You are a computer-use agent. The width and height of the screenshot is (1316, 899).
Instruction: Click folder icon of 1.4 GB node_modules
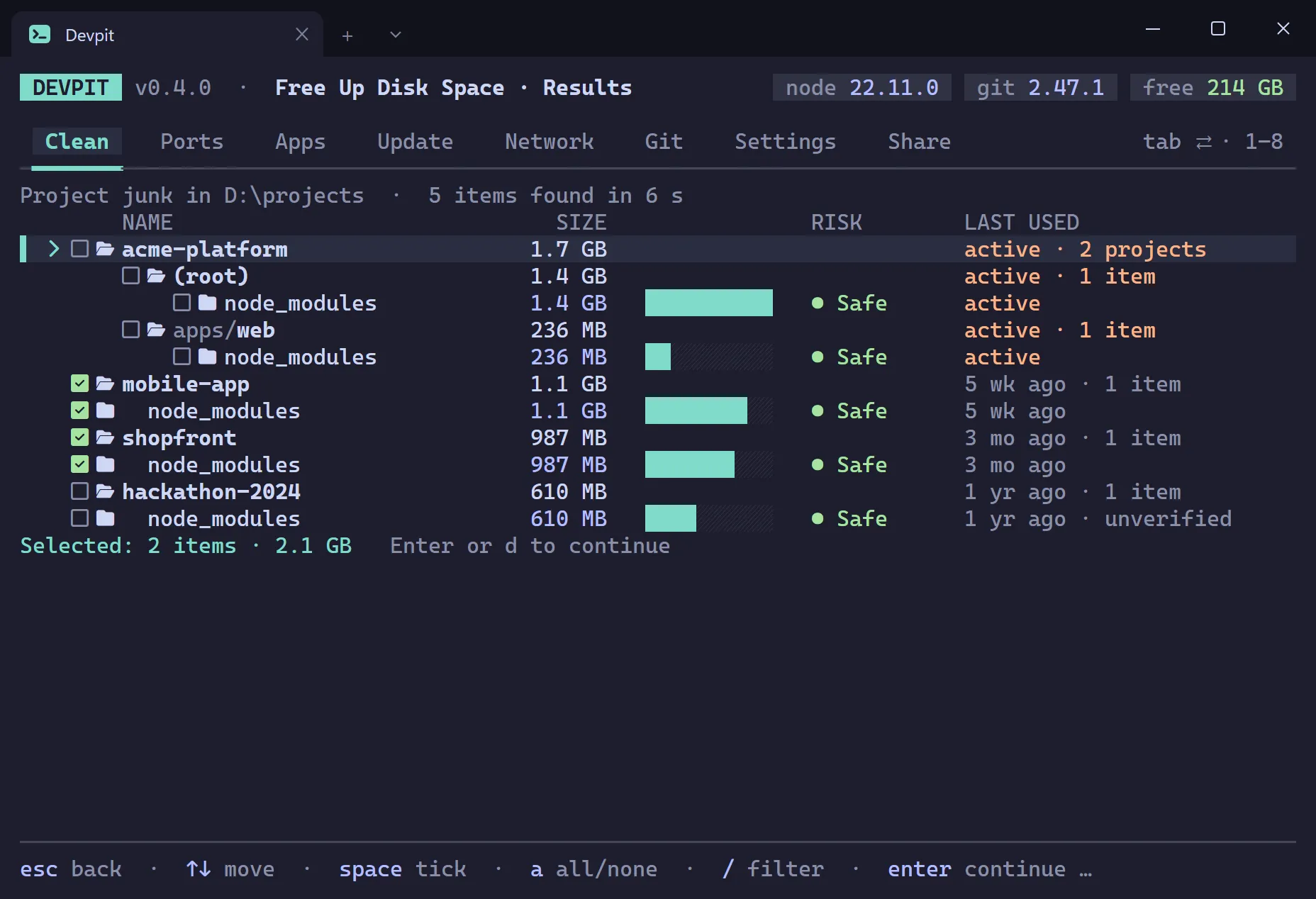pos(207,303)
